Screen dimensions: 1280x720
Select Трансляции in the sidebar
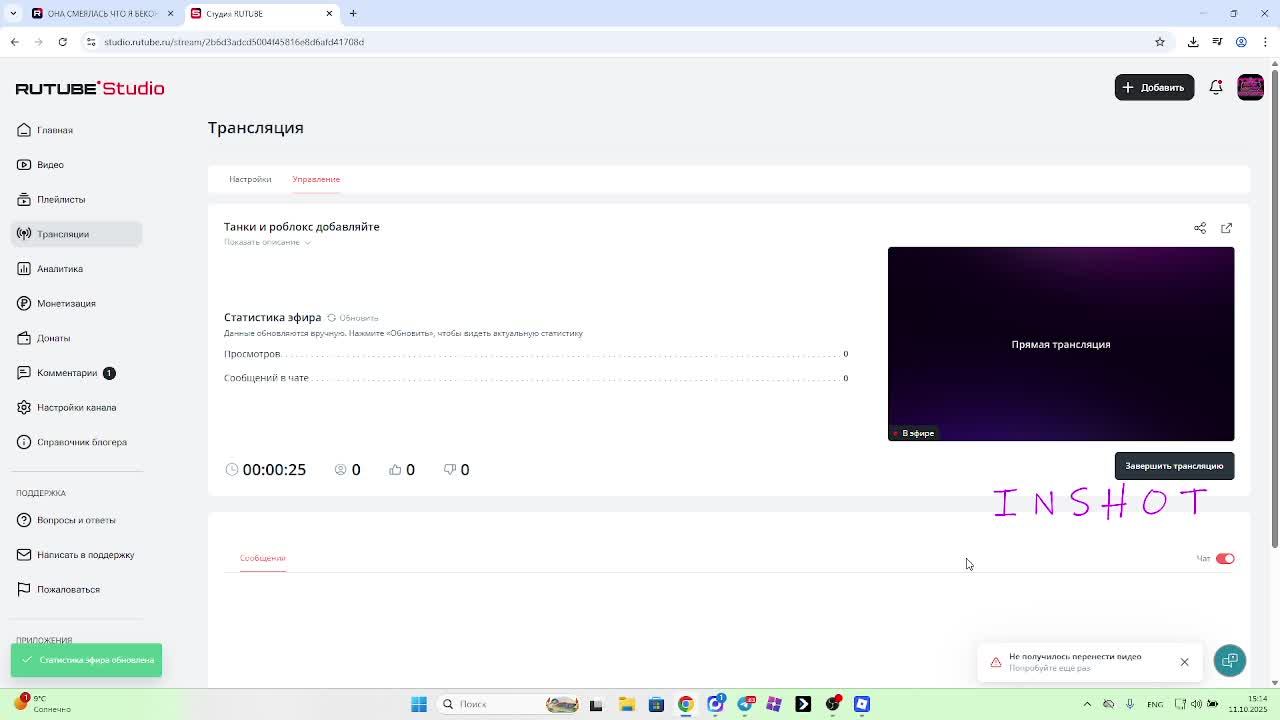tap(76, 234)
